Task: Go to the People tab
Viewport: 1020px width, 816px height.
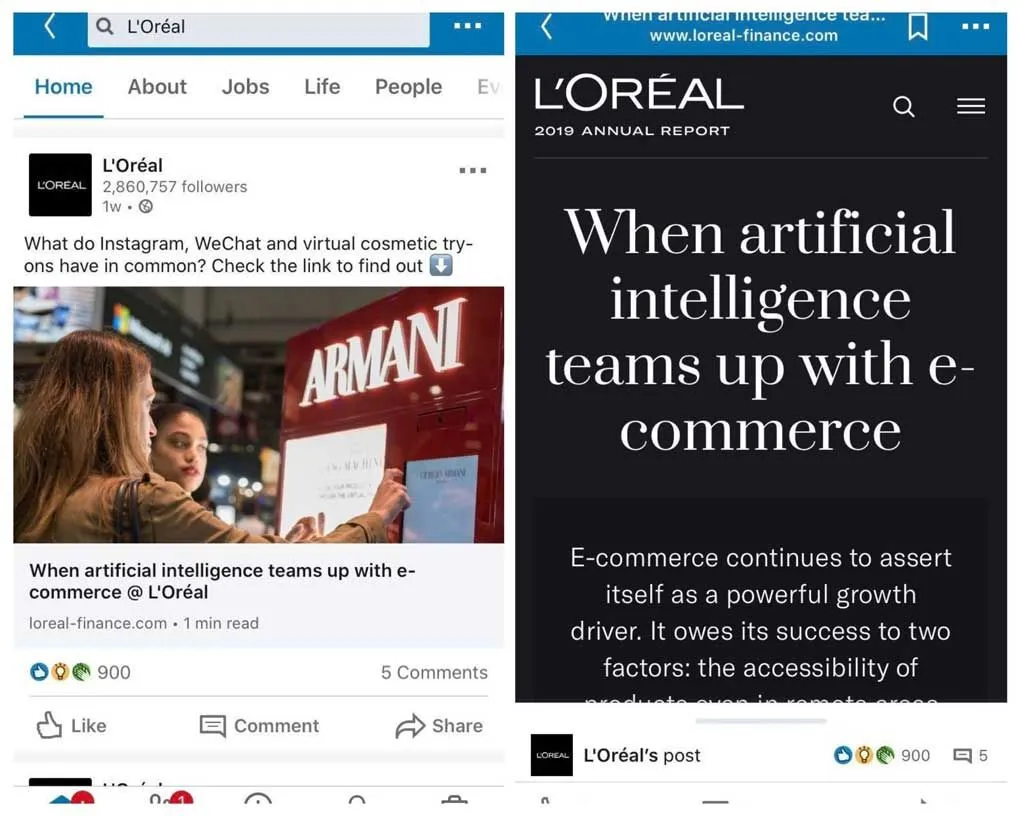Action: pos(409,87)
